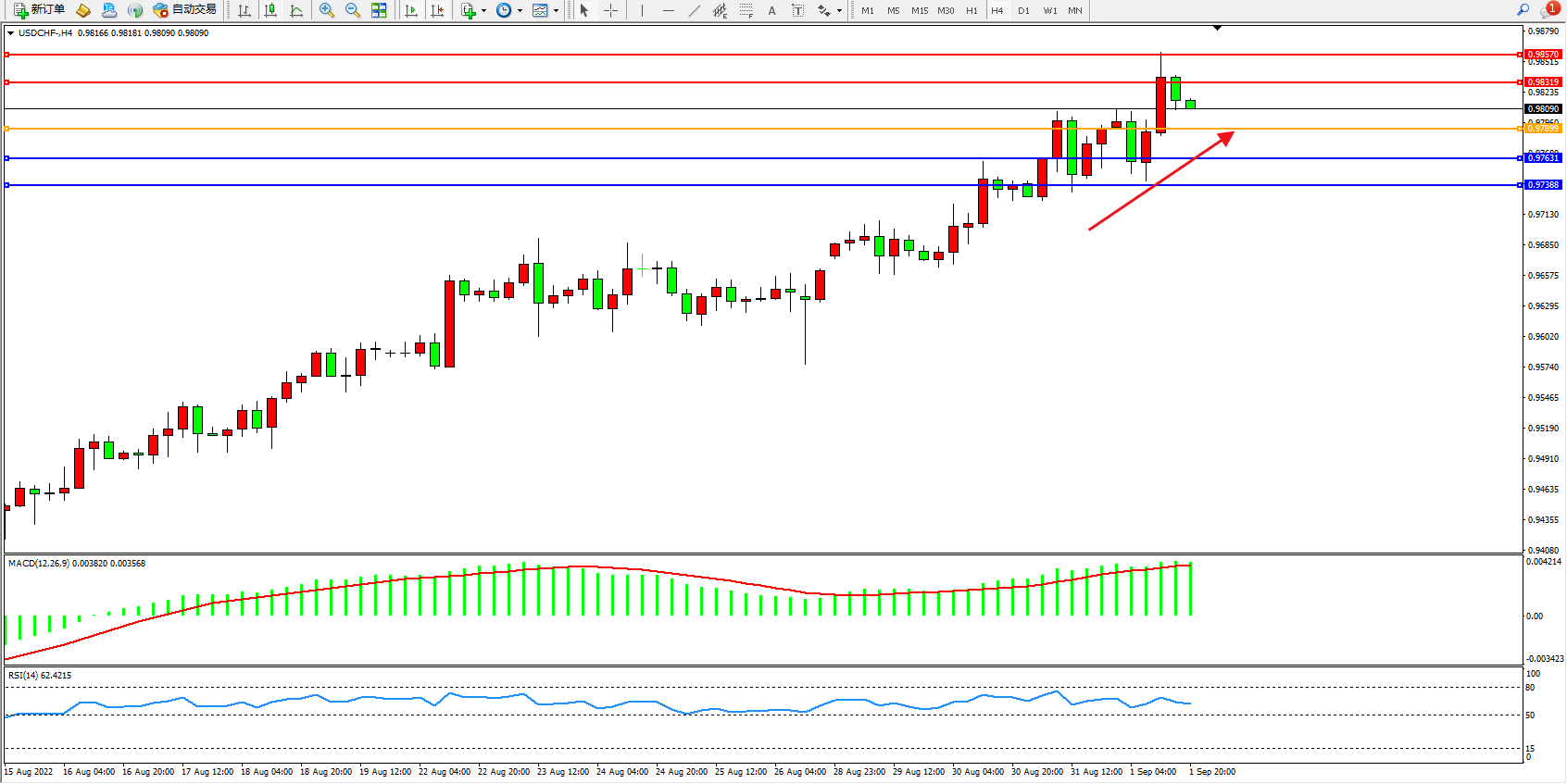The height and width of the screenshot is (784, 1567).
Task: Zoom out on the chart
Action: click(353, 10)
